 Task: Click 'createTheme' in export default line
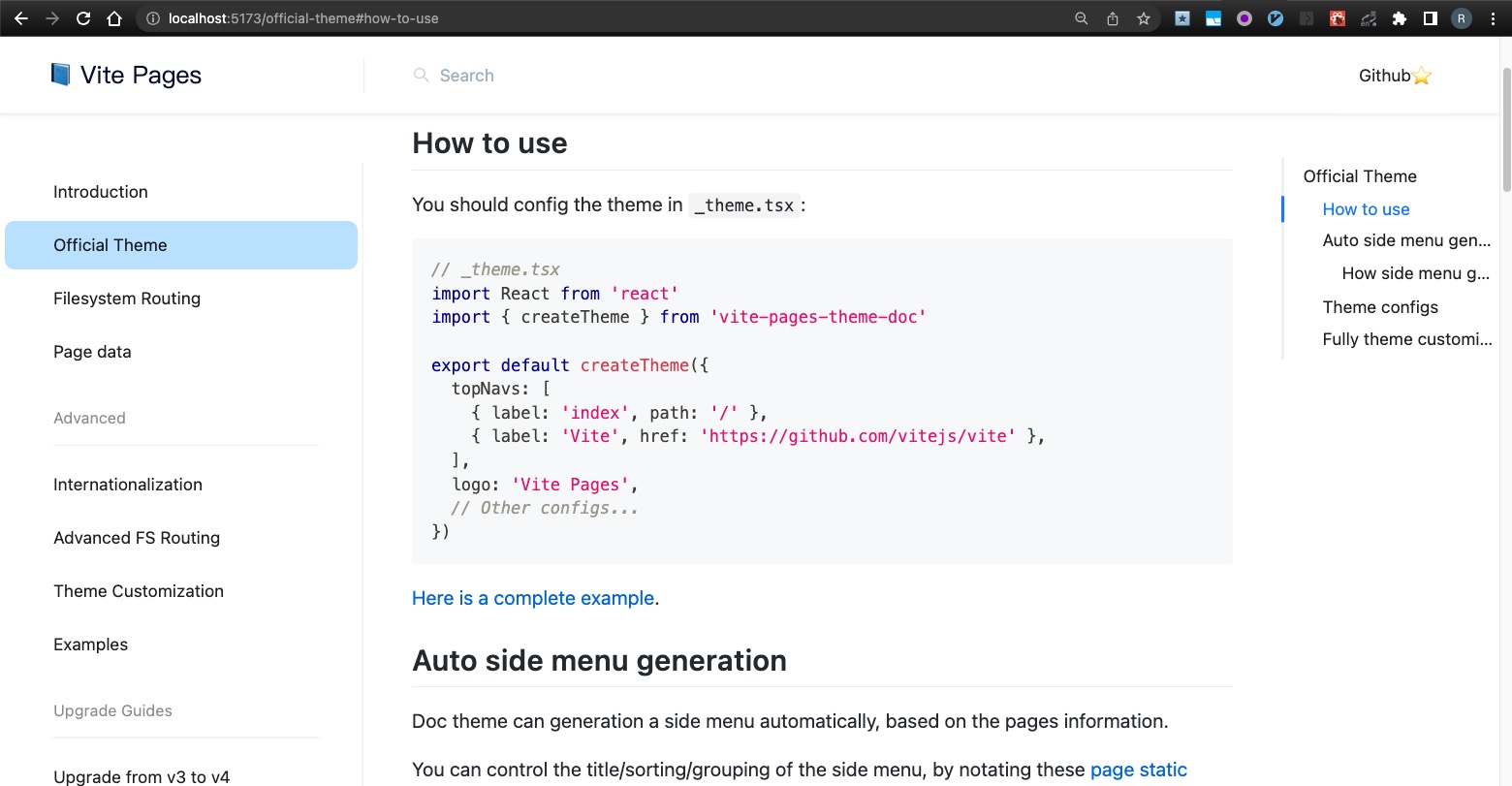[635, 365]
